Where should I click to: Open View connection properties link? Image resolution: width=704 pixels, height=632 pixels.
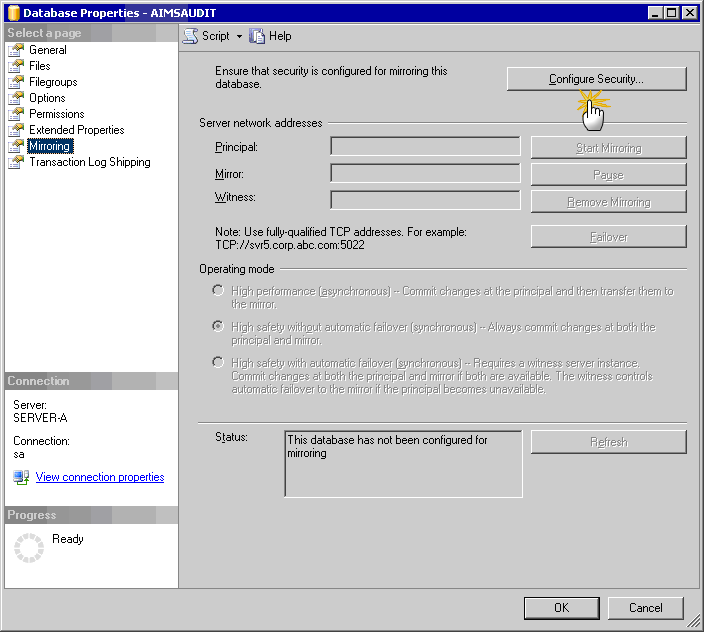pyautogui.click(x=100, y=477)
